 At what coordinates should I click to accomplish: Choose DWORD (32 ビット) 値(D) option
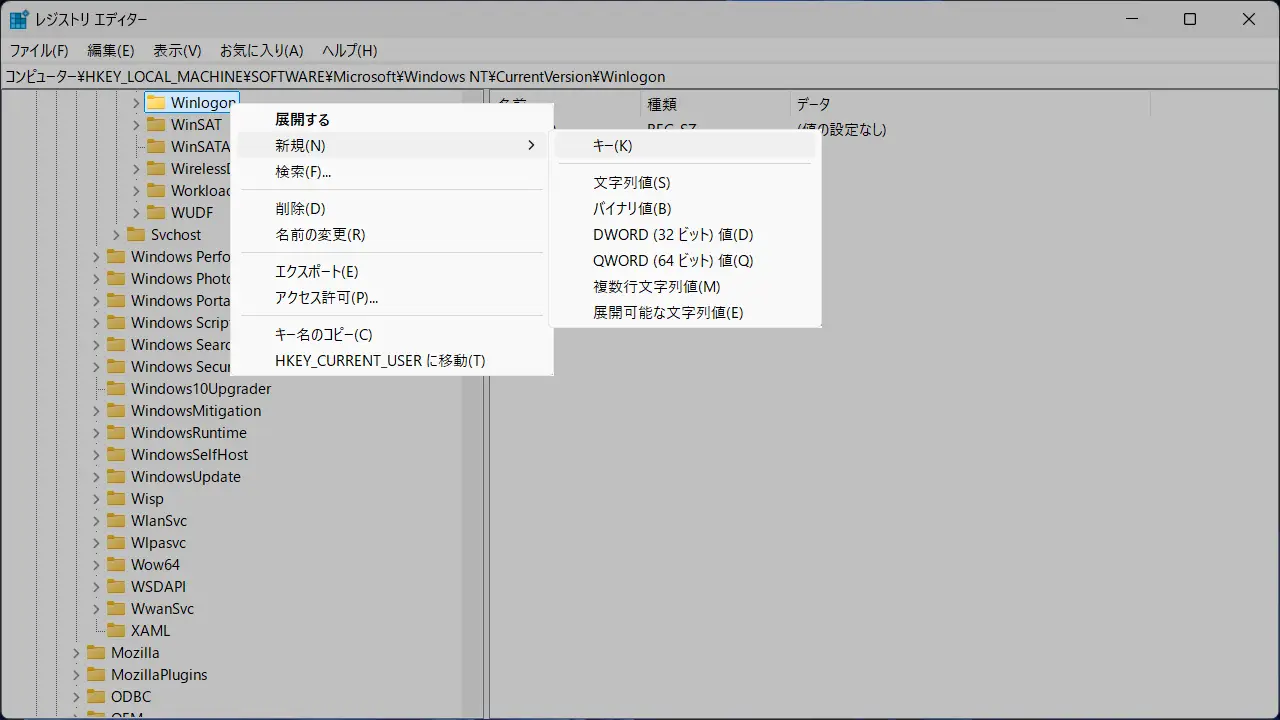coord(672,235)
